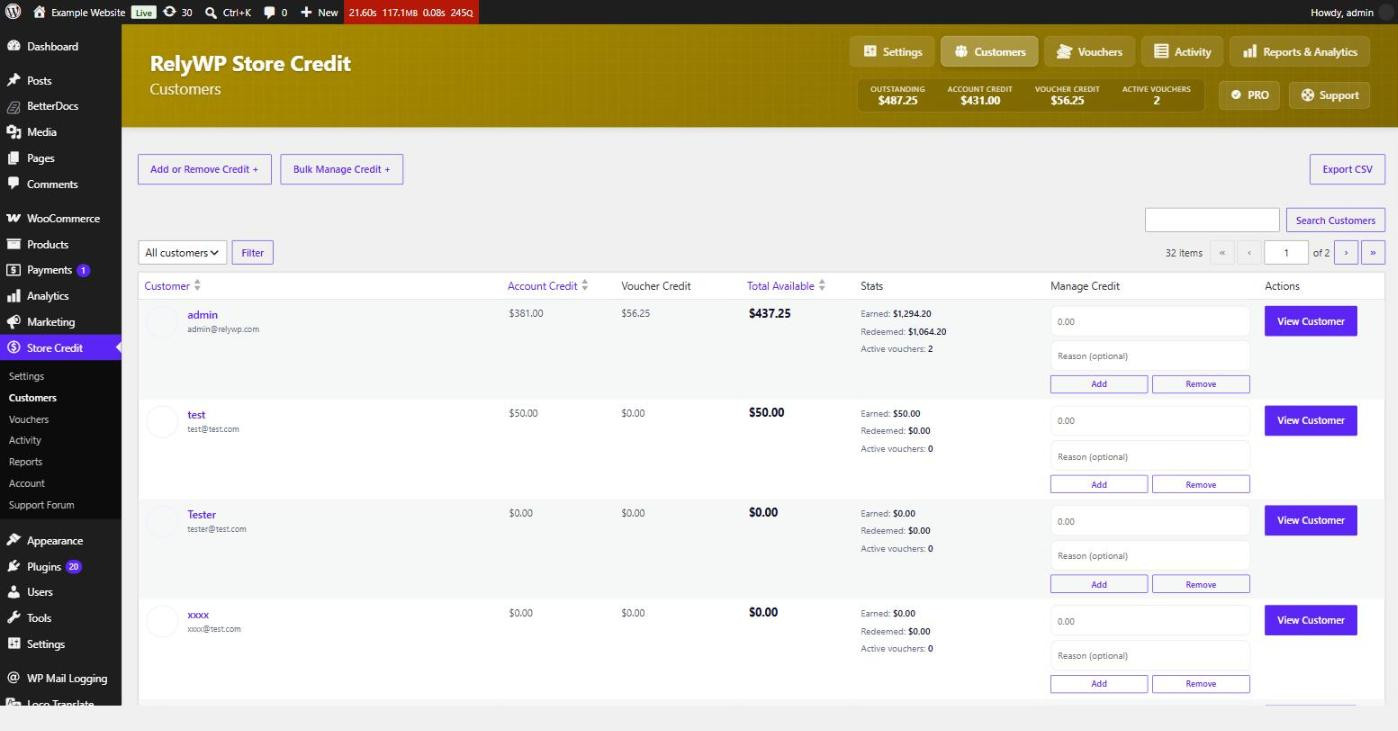The image size is (1398, 731).
Task: Open the + New menu
Action: tap(320, 12)
